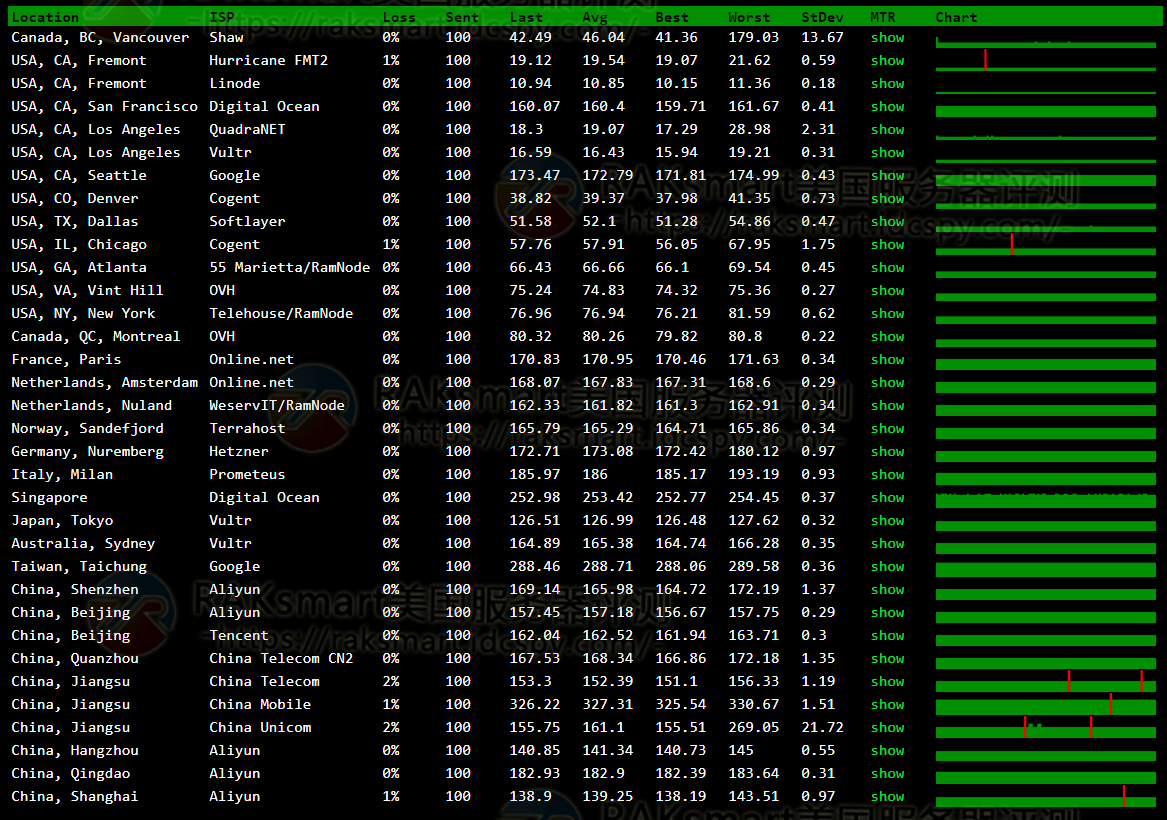Open the MTR show link for Nuremberg Hetzner

pyautogui.click(x=887, y=452)
